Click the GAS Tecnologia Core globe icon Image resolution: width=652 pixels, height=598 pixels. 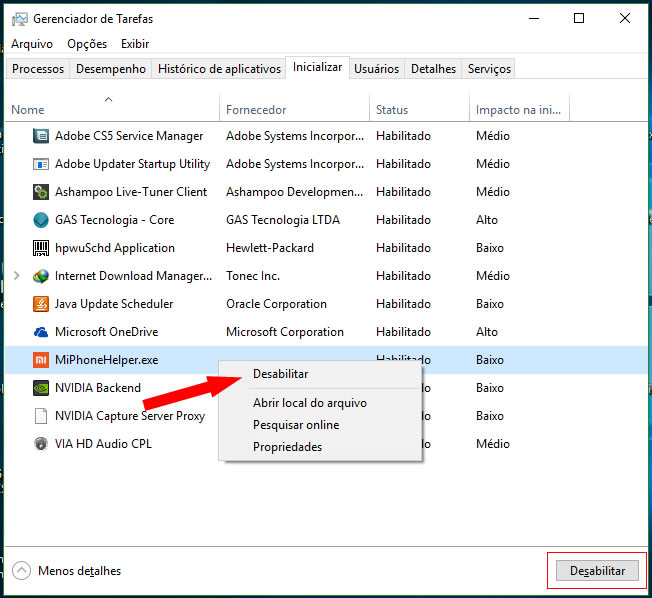click(x=41, y=220)
